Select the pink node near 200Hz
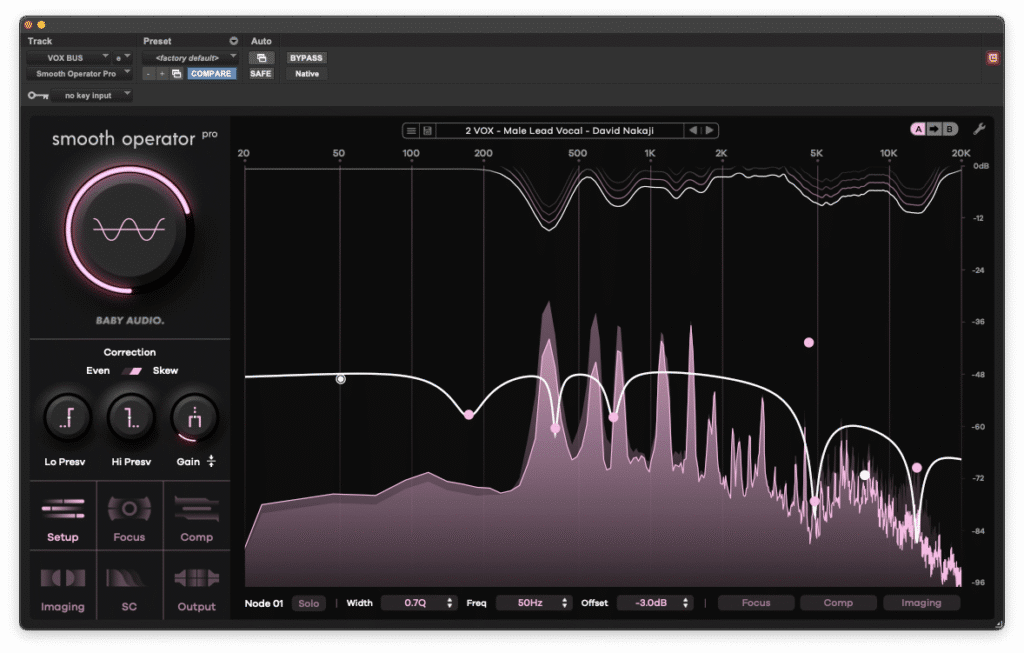Screen dimensions: 1024x653 point(469,415)
